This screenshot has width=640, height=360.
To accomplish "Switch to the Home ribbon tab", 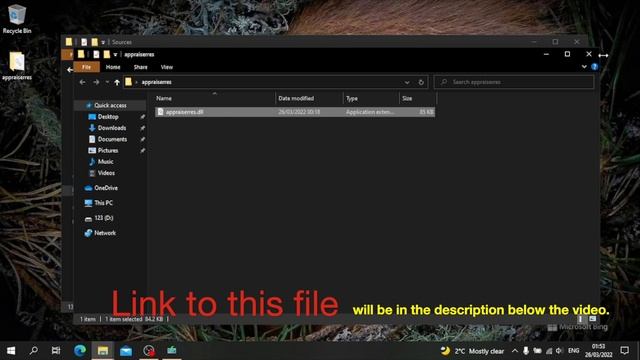I will pos(113,67).
